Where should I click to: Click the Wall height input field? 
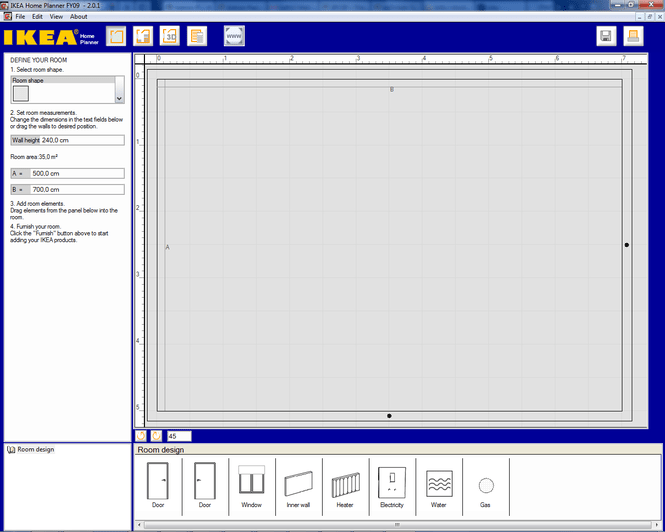pos(67,140)
